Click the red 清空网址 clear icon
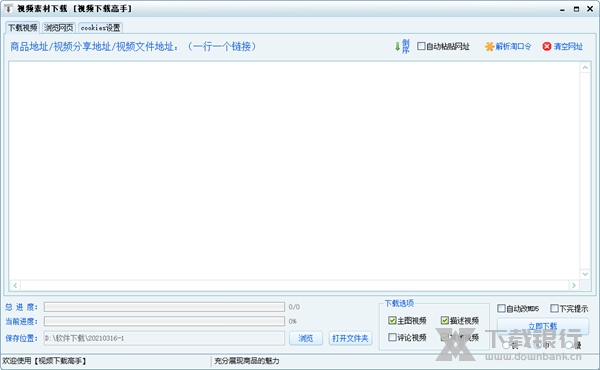 point(547,46)
